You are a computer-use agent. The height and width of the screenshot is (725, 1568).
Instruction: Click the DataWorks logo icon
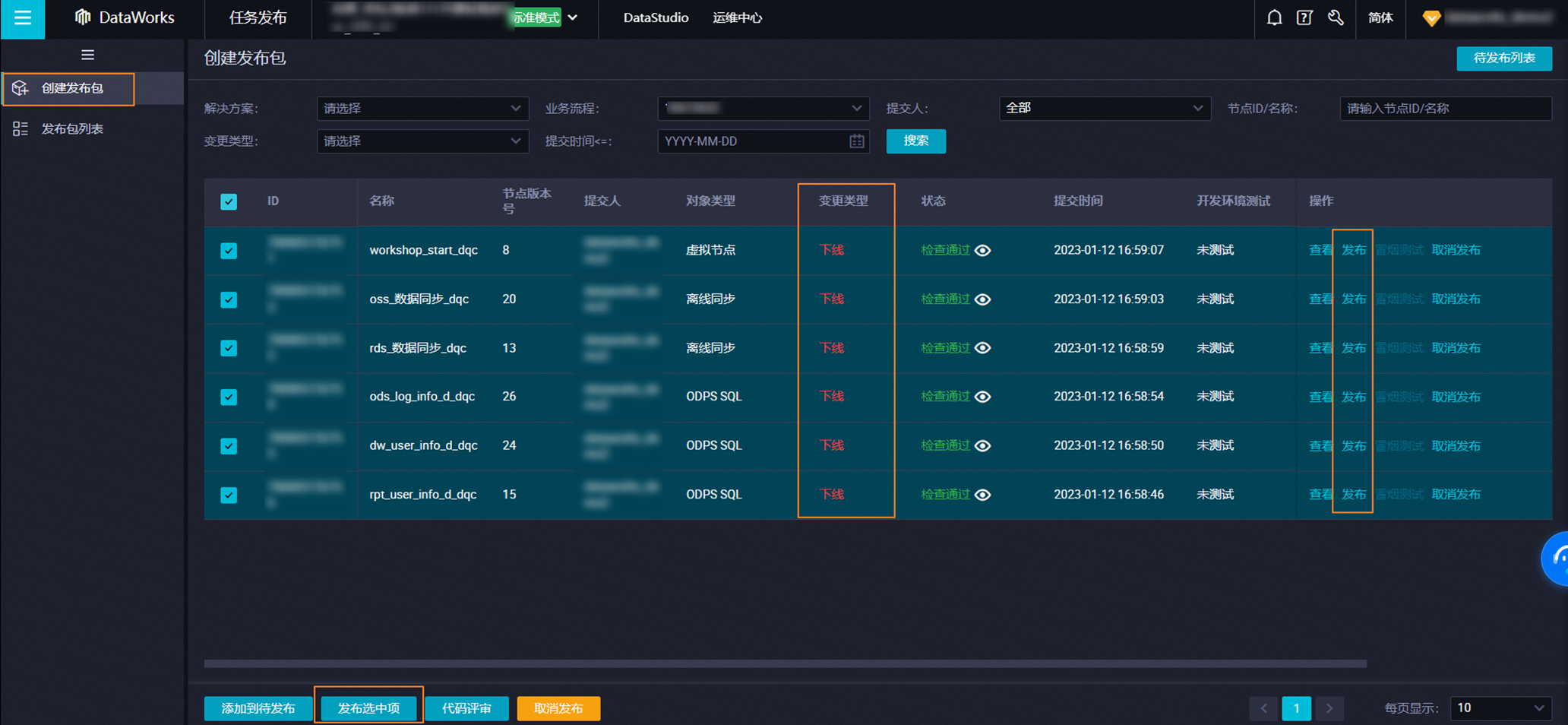(x=83, y=17)
